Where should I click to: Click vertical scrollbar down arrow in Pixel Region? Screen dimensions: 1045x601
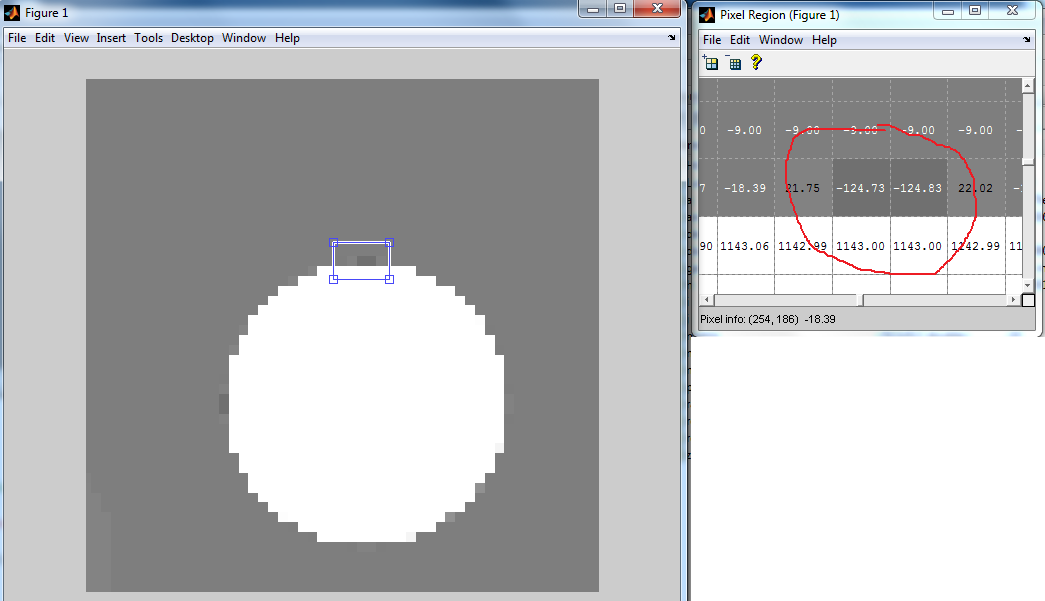tap(1028, 284)
